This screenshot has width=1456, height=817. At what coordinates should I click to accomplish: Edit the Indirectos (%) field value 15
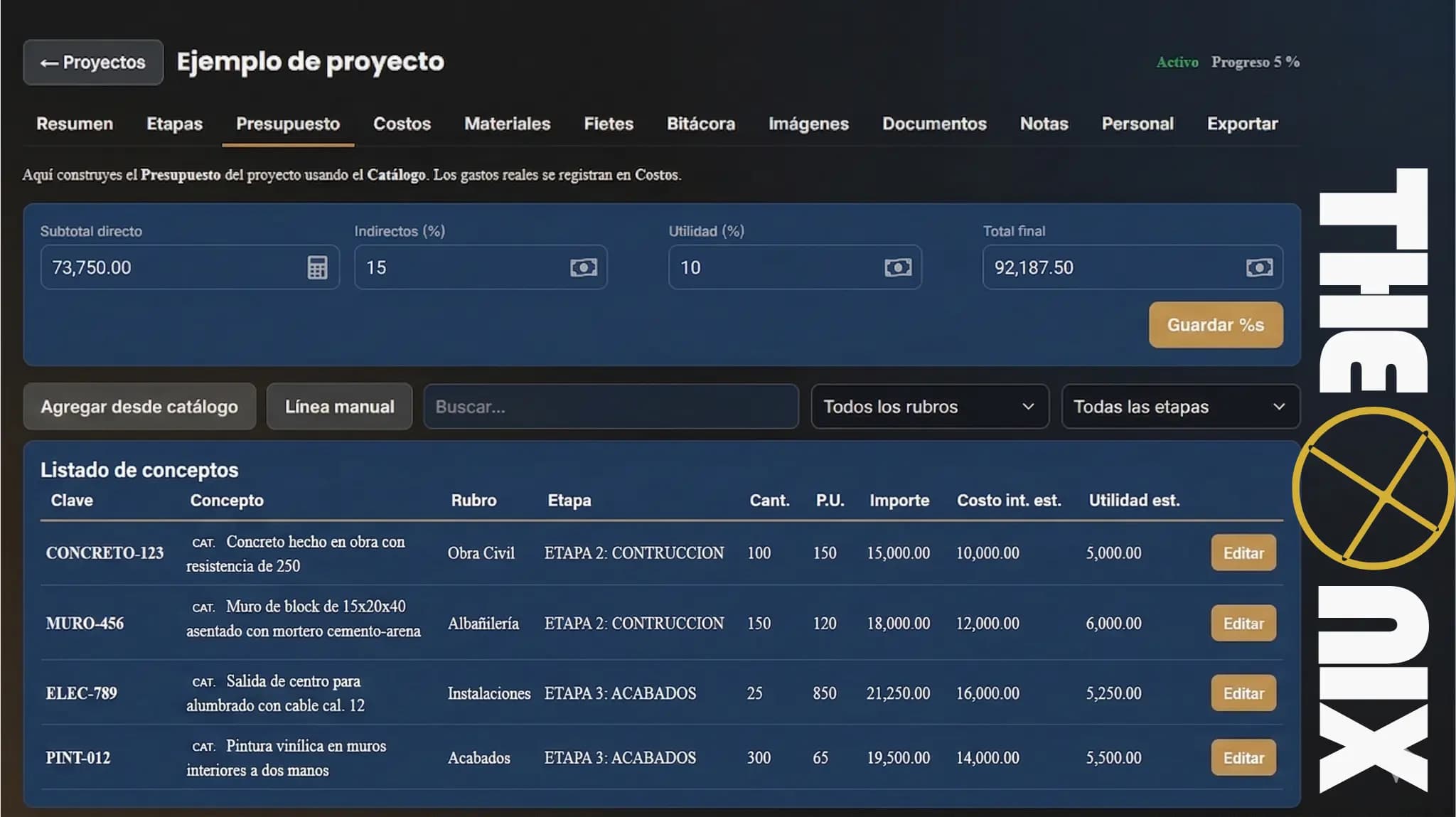481,267
